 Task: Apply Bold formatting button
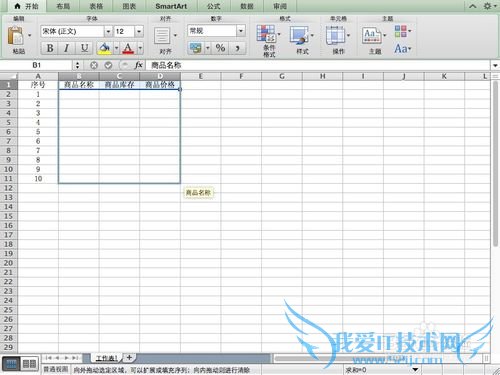click(50, 48)
